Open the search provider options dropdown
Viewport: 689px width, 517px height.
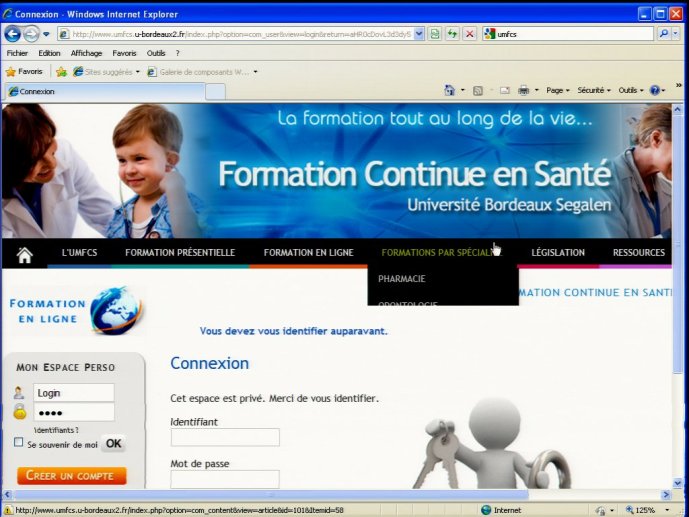676,33
